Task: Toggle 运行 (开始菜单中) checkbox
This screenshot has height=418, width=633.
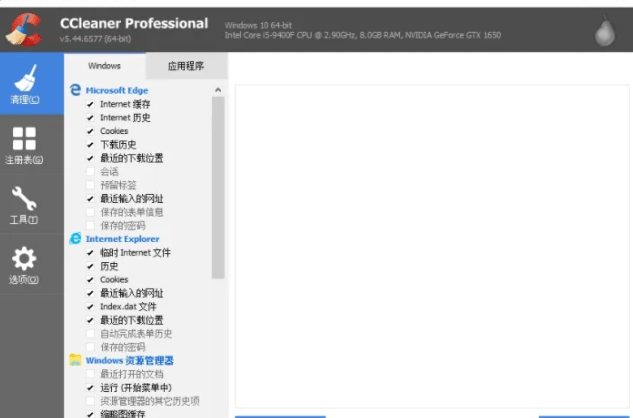Action: coord(90,388)
